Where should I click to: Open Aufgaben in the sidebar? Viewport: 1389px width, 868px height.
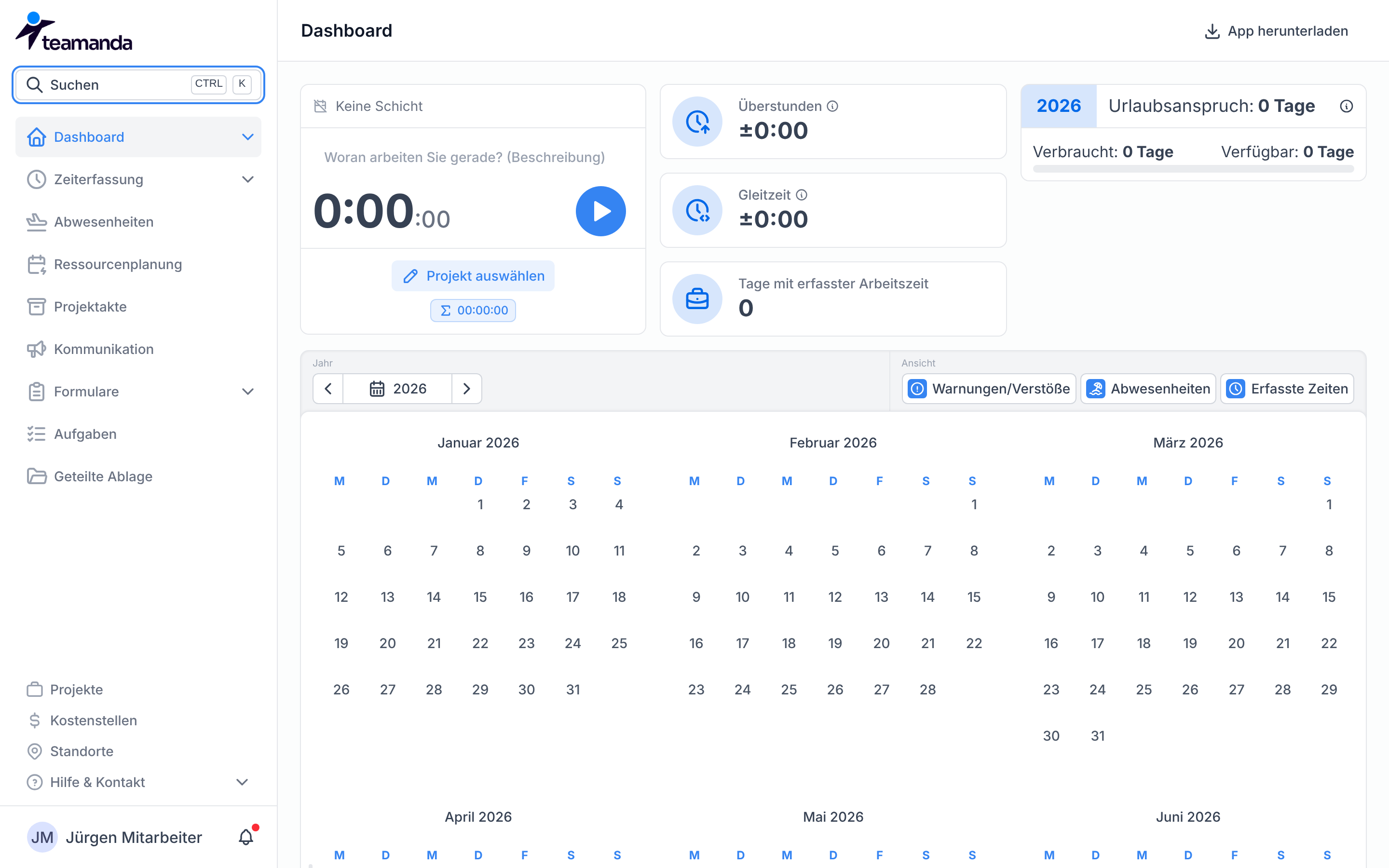(138, 434)
